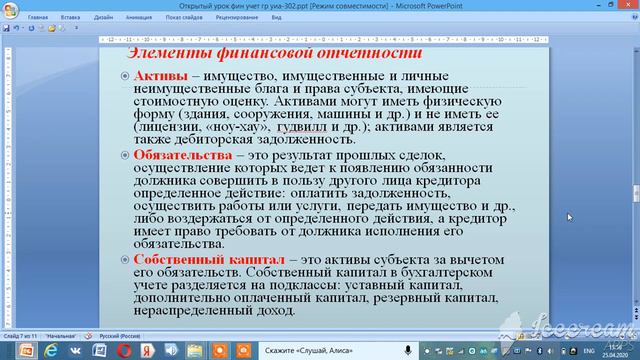The image size is (640, 360).
Task: Go to the Анимация ribbon tab
Action: tap(139, 18)
